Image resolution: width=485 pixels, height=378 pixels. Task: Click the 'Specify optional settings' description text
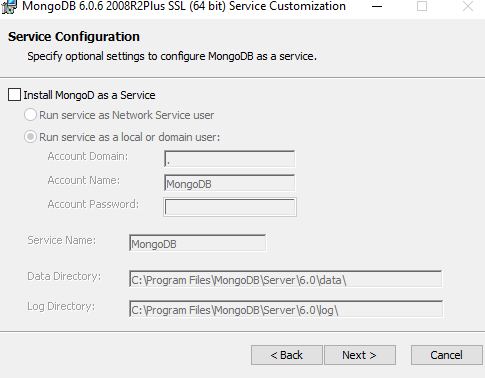172,56
